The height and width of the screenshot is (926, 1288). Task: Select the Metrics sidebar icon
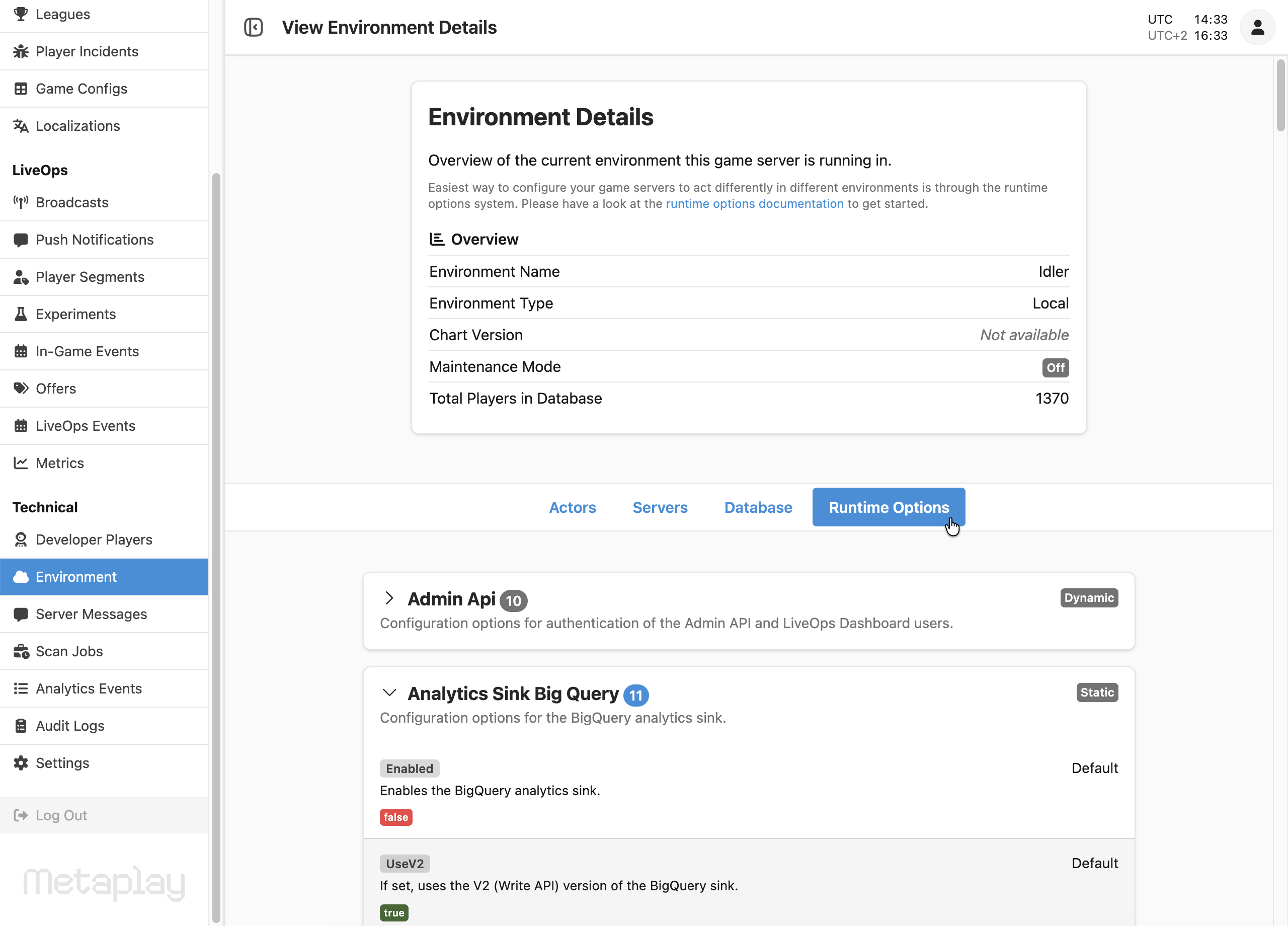(x=21, y=463)
